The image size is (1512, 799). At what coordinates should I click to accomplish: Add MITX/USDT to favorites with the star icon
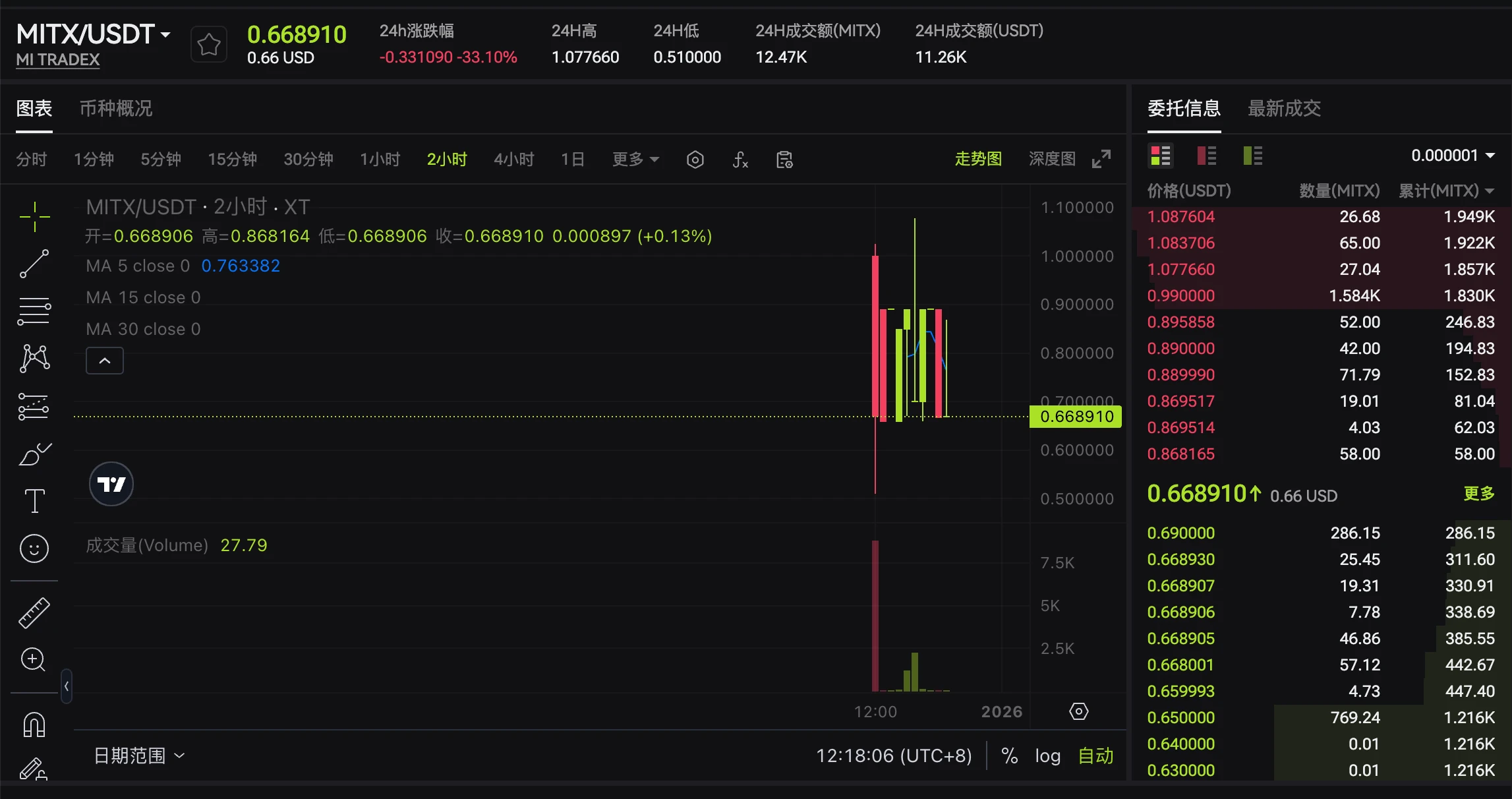pyautogui.click(x=209, y=45)
